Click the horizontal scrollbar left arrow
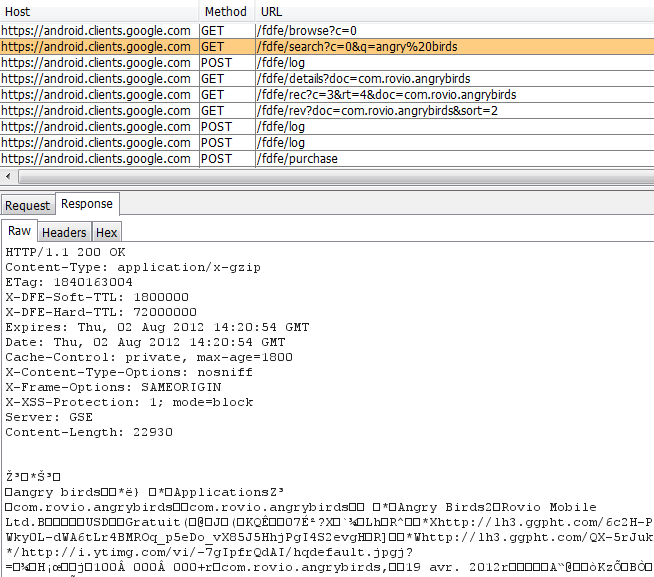The width and height of the screenshot is (654, 577). [8, 176]
